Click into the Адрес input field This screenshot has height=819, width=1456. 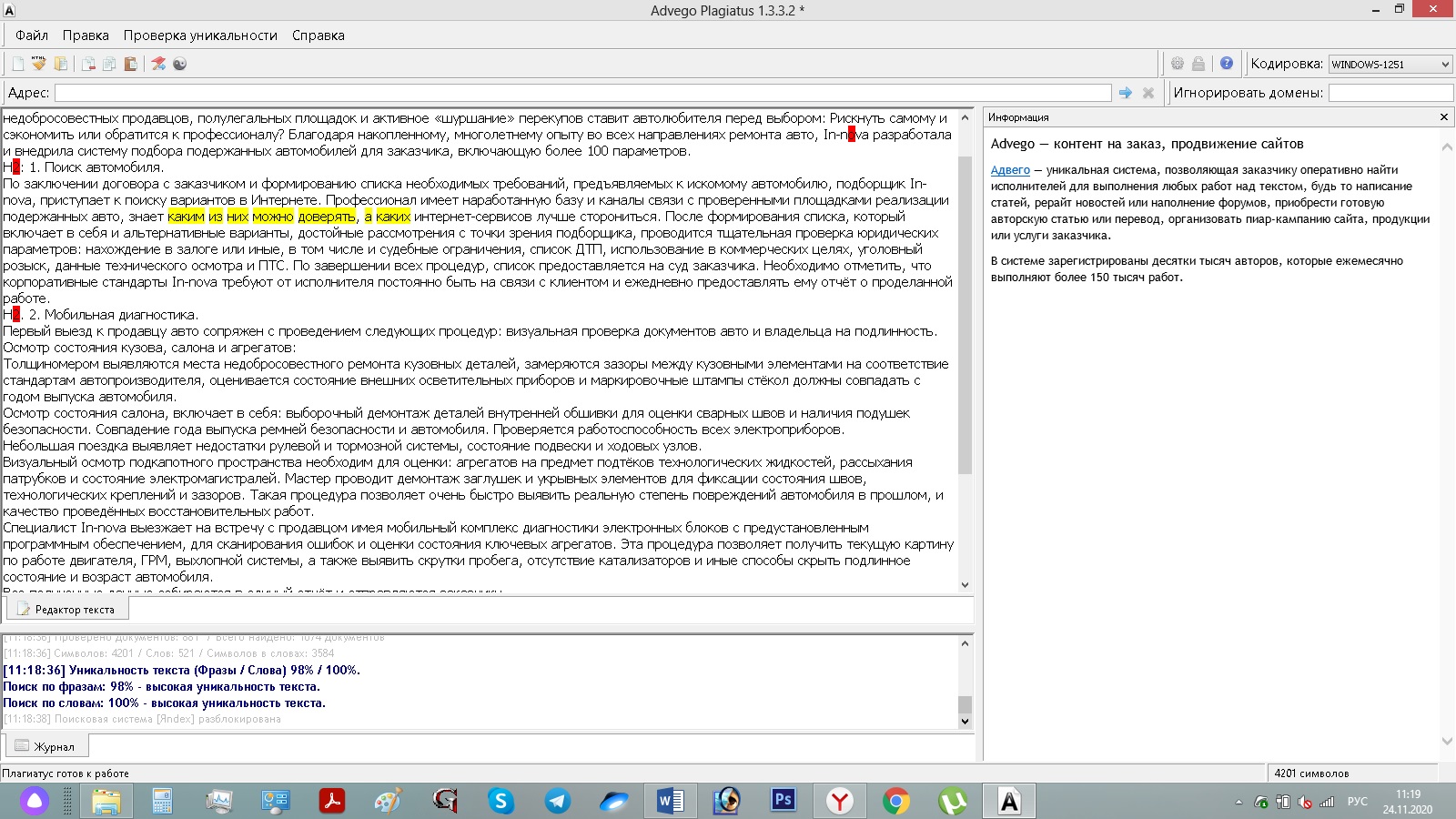582,93
